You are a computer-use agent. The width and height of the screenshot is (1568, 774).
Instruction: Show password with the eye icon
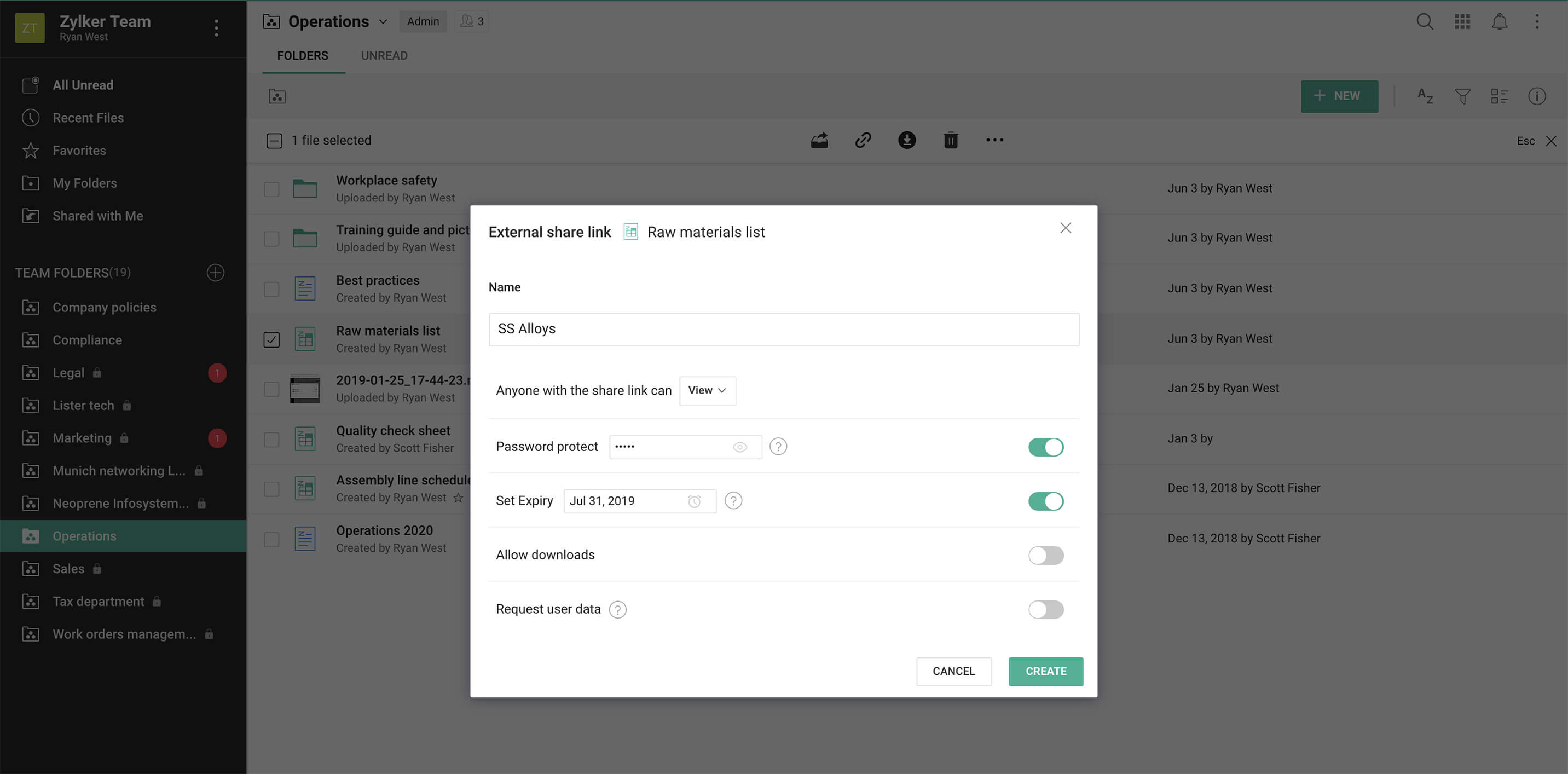tap(739, 447)
